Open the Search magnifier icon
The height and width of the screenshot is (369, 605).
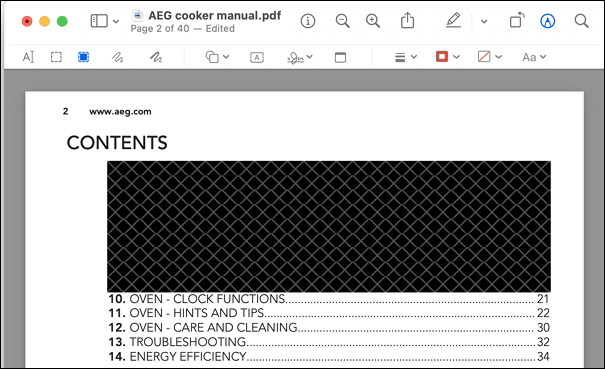pos(581,21)
